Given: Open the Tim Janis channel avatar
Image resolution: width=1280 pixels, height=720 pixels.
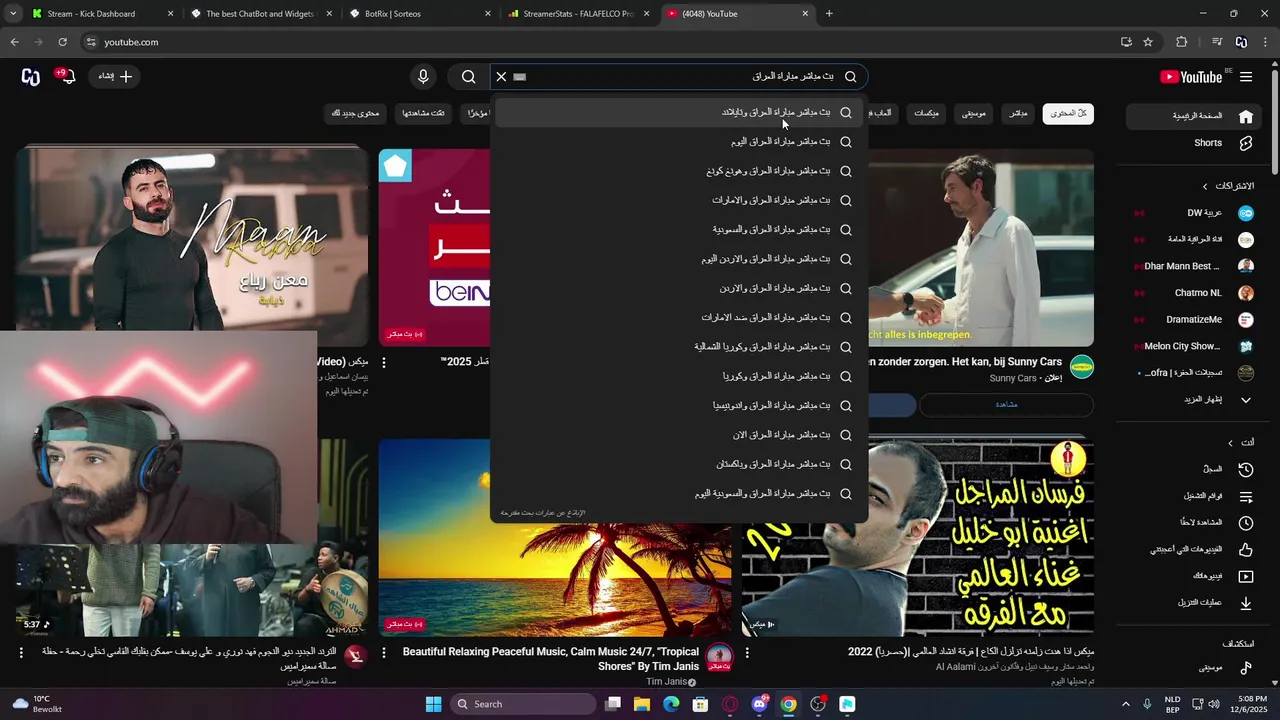Looking at the screenshot, I should (718, 657).
